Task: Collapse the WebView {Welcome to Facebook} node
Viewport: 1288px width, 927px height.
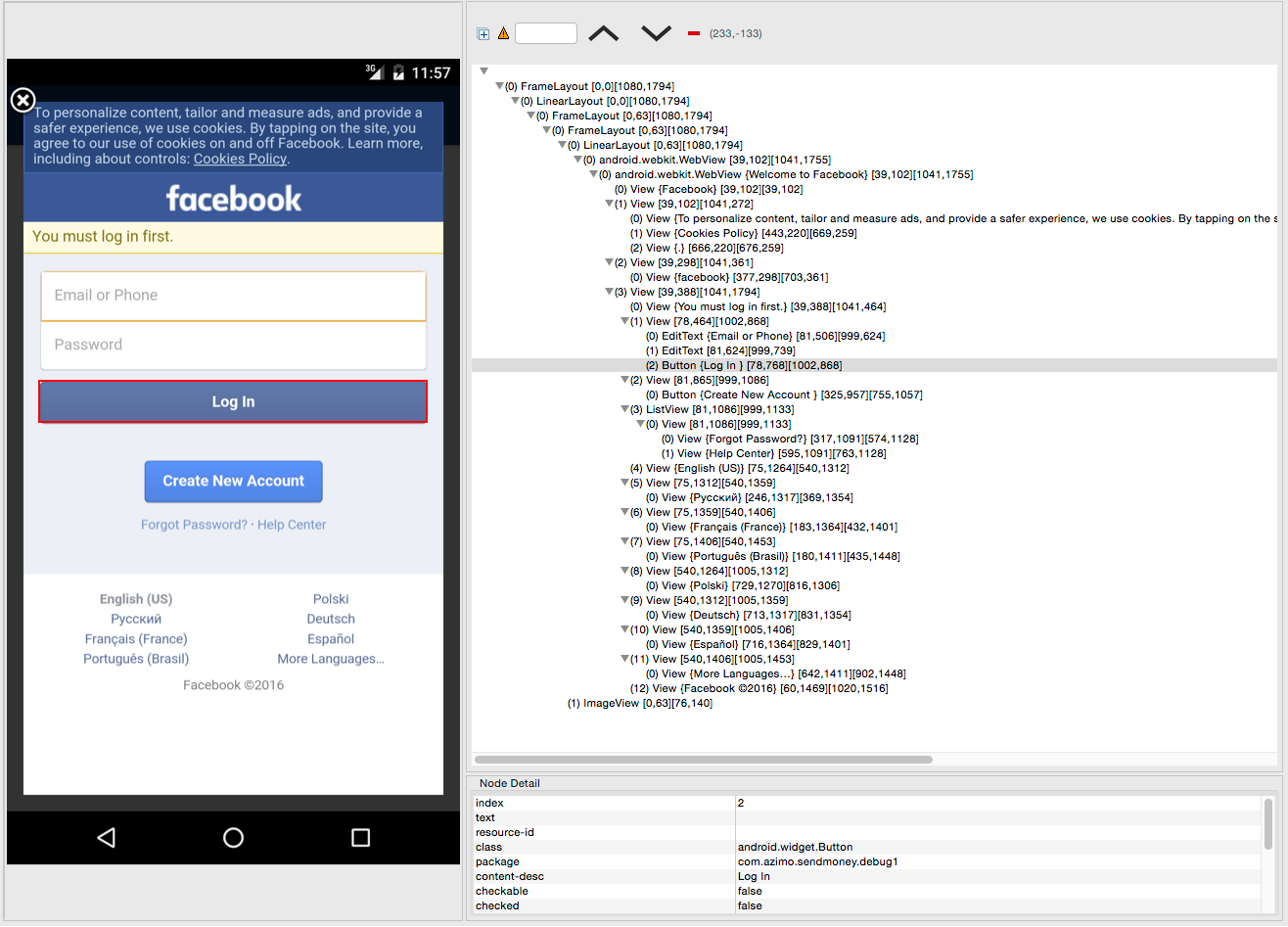Action: pyautogui.click(x=593, y=174)
